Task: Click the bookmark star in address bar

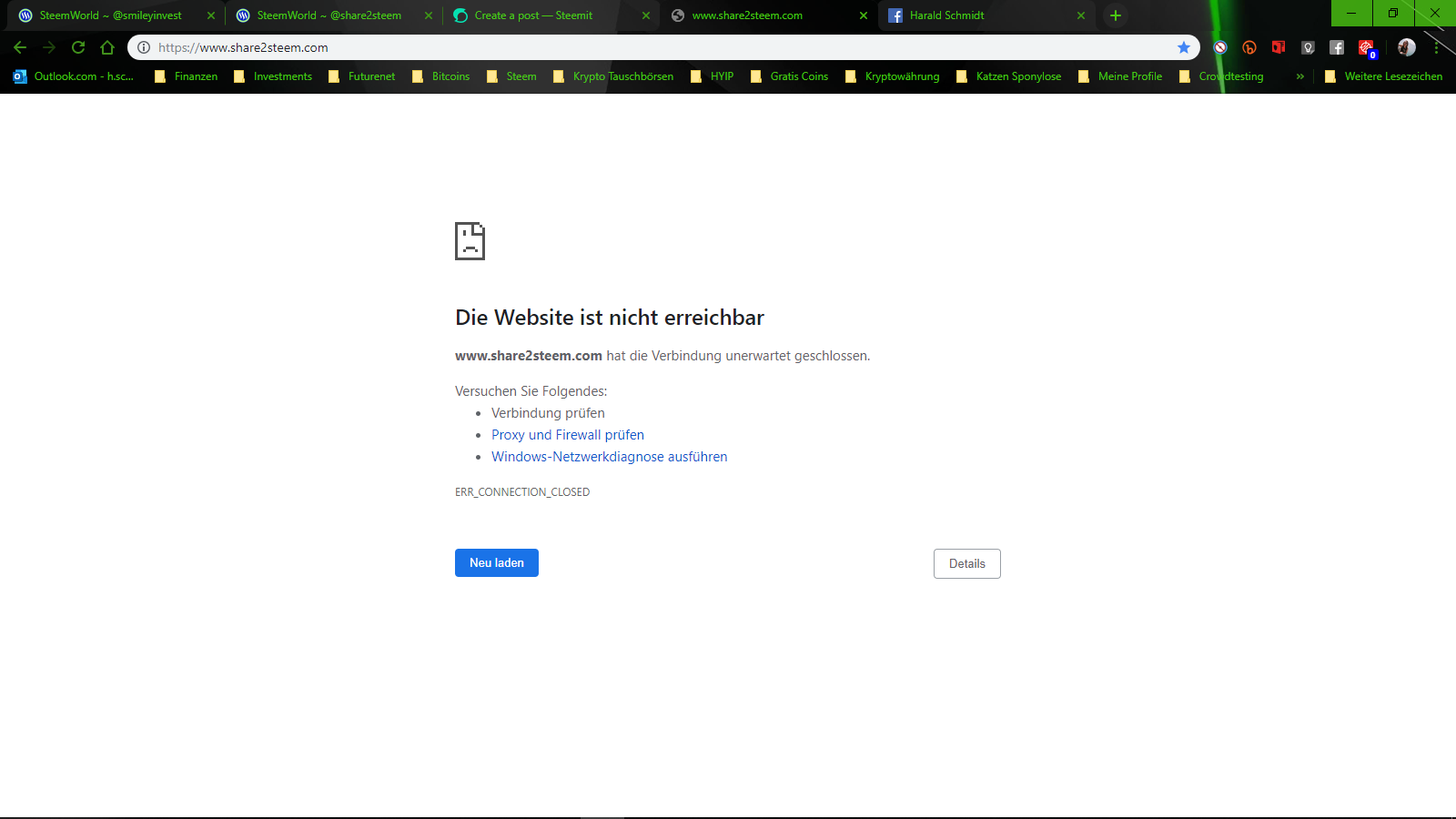Action: point(1184,47)
